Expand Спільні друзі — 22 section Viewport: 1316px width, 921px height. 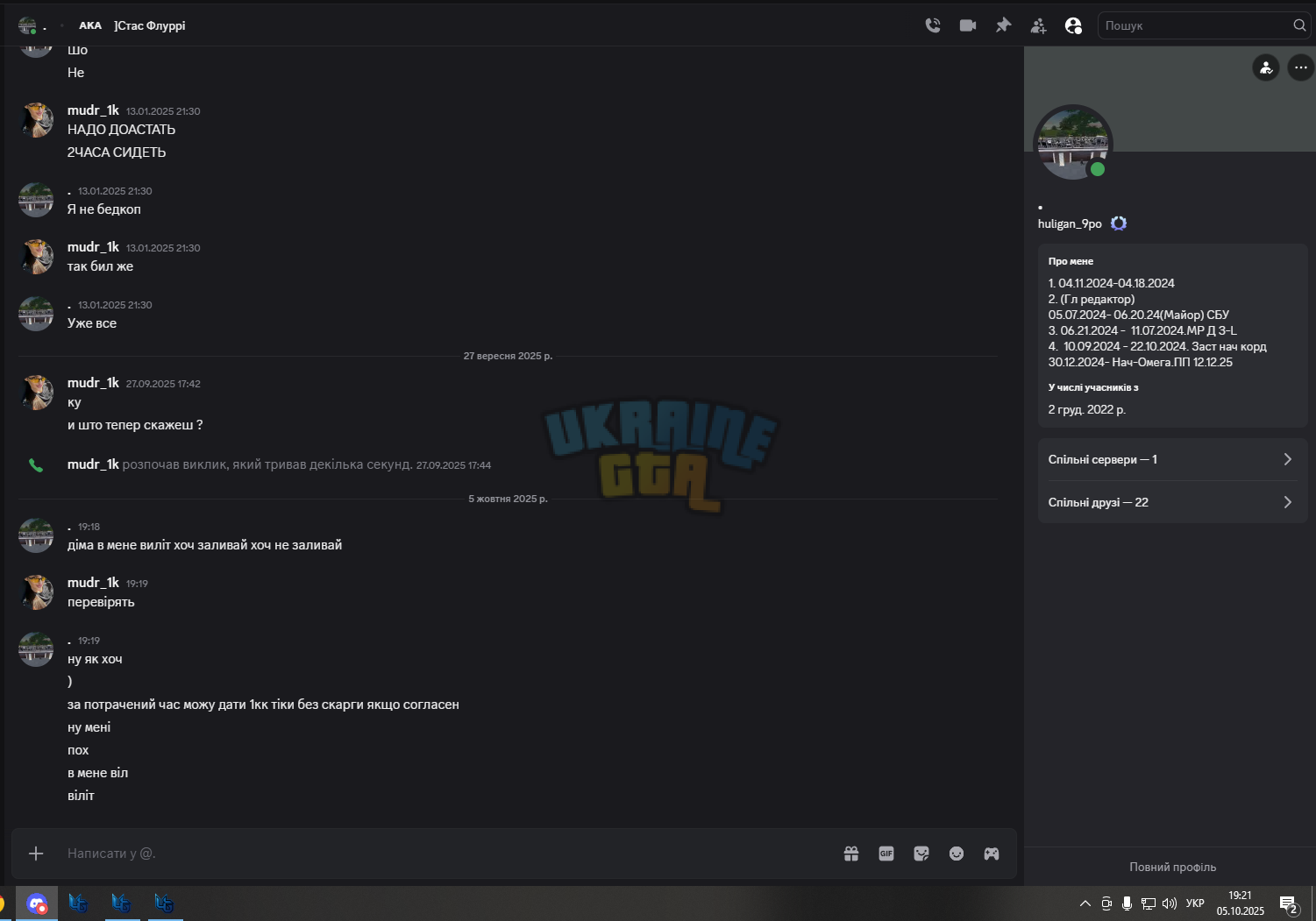(1172, 502)
